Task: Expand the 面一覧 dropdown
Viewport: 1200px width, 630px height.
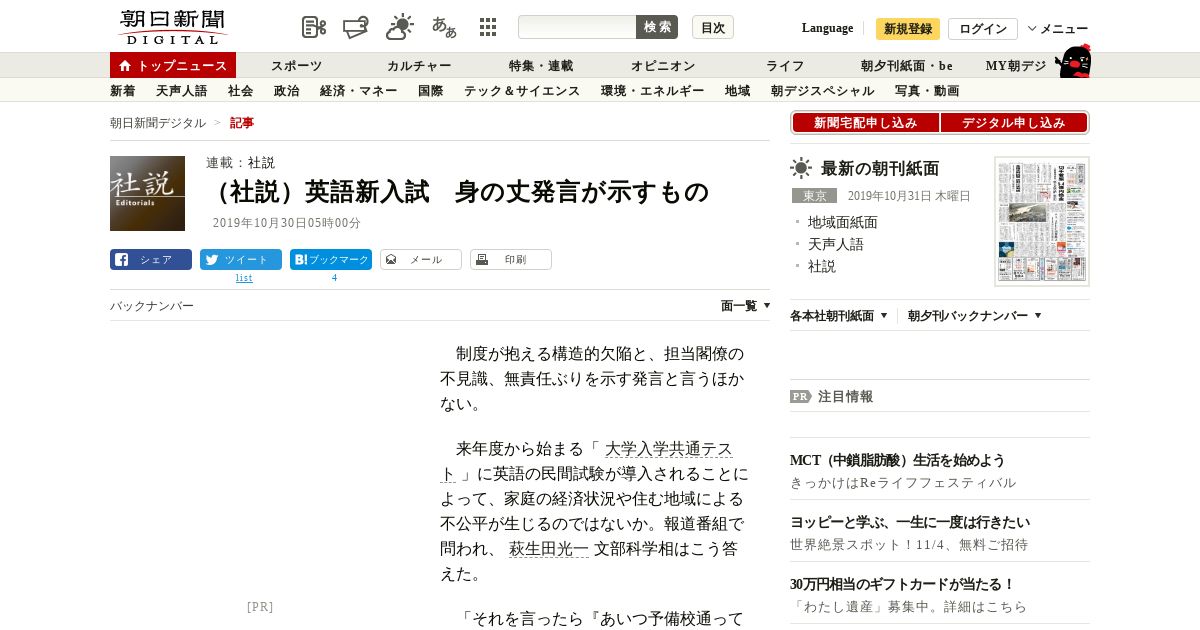Action: pyautogui.click(x=746, y=306)
